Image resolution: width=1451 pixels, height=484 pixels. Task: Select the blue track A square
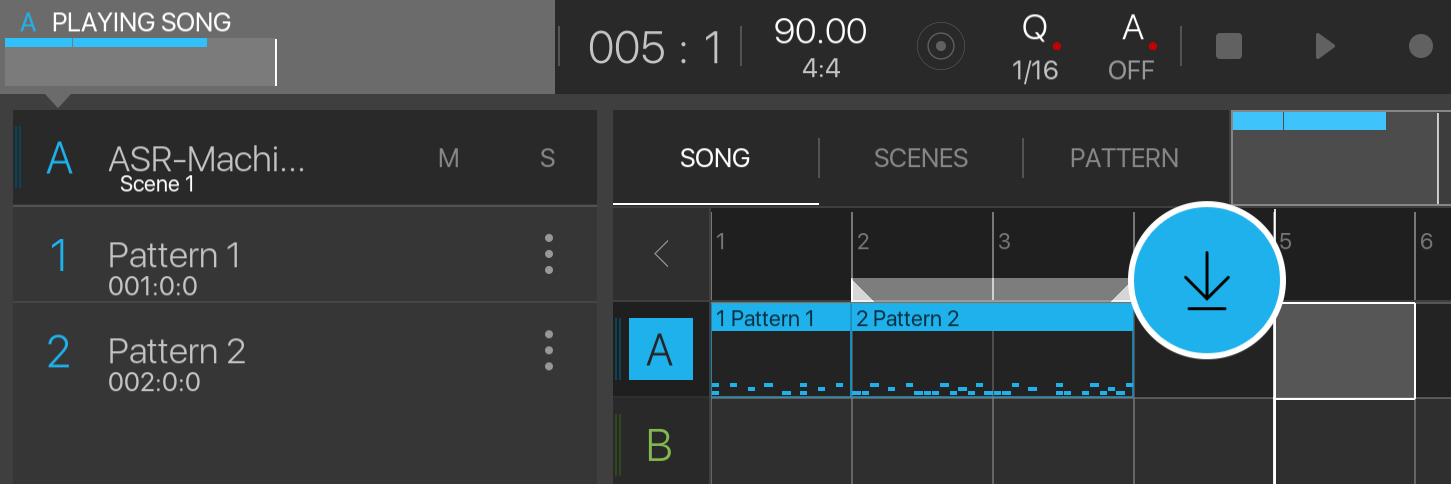660,350
